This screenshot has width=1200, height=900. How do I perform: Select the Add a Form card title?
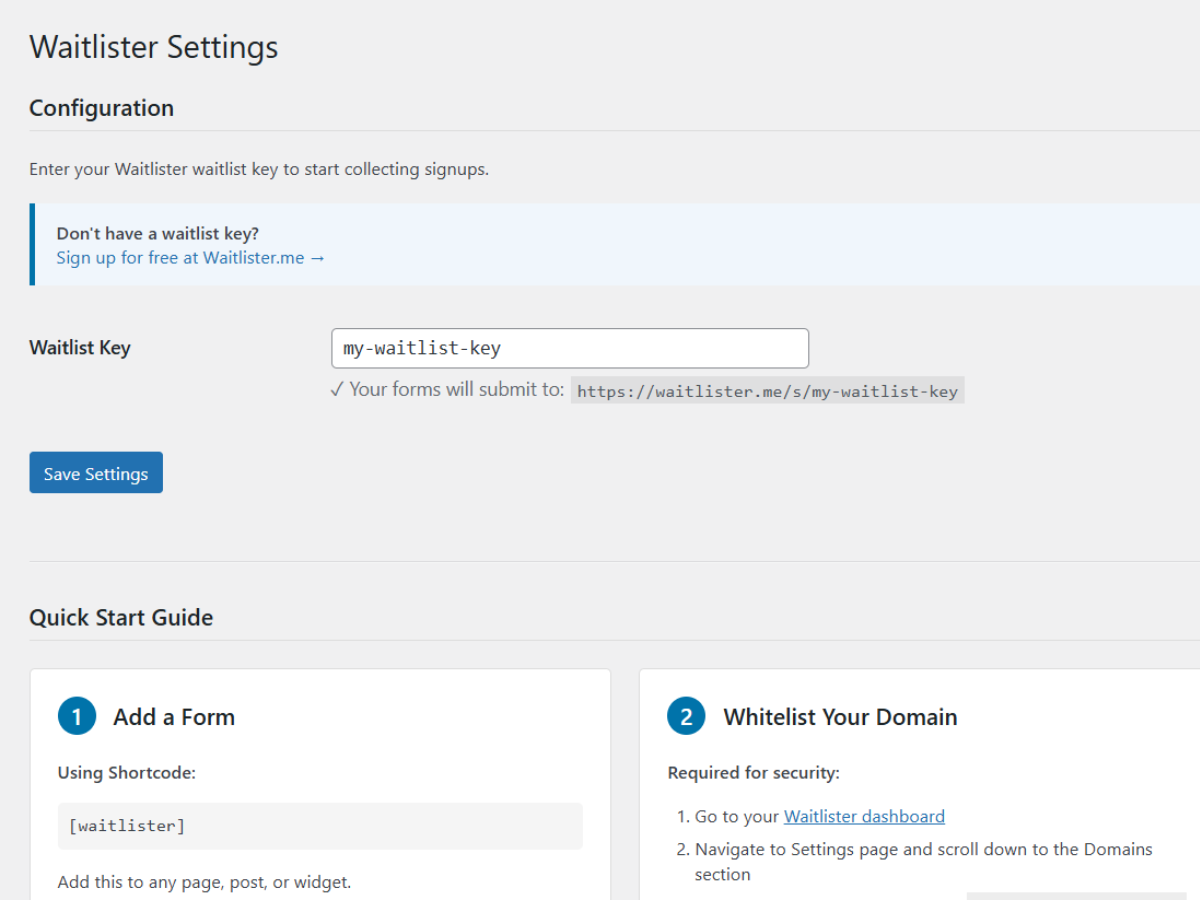tap(174, 717)
